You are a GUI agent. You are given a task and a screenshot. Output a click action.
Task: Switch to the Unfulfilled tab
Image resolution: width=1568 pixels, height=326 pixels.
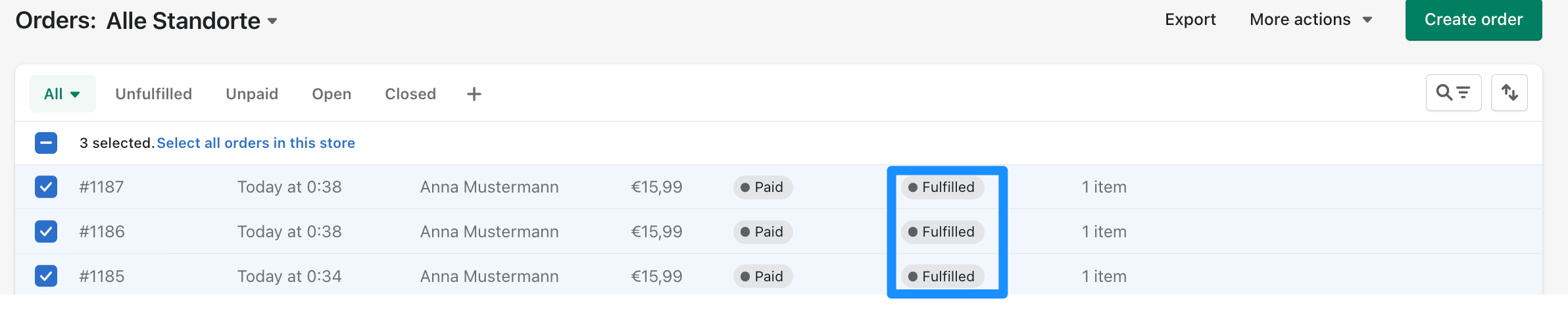(x=154, y=94)
